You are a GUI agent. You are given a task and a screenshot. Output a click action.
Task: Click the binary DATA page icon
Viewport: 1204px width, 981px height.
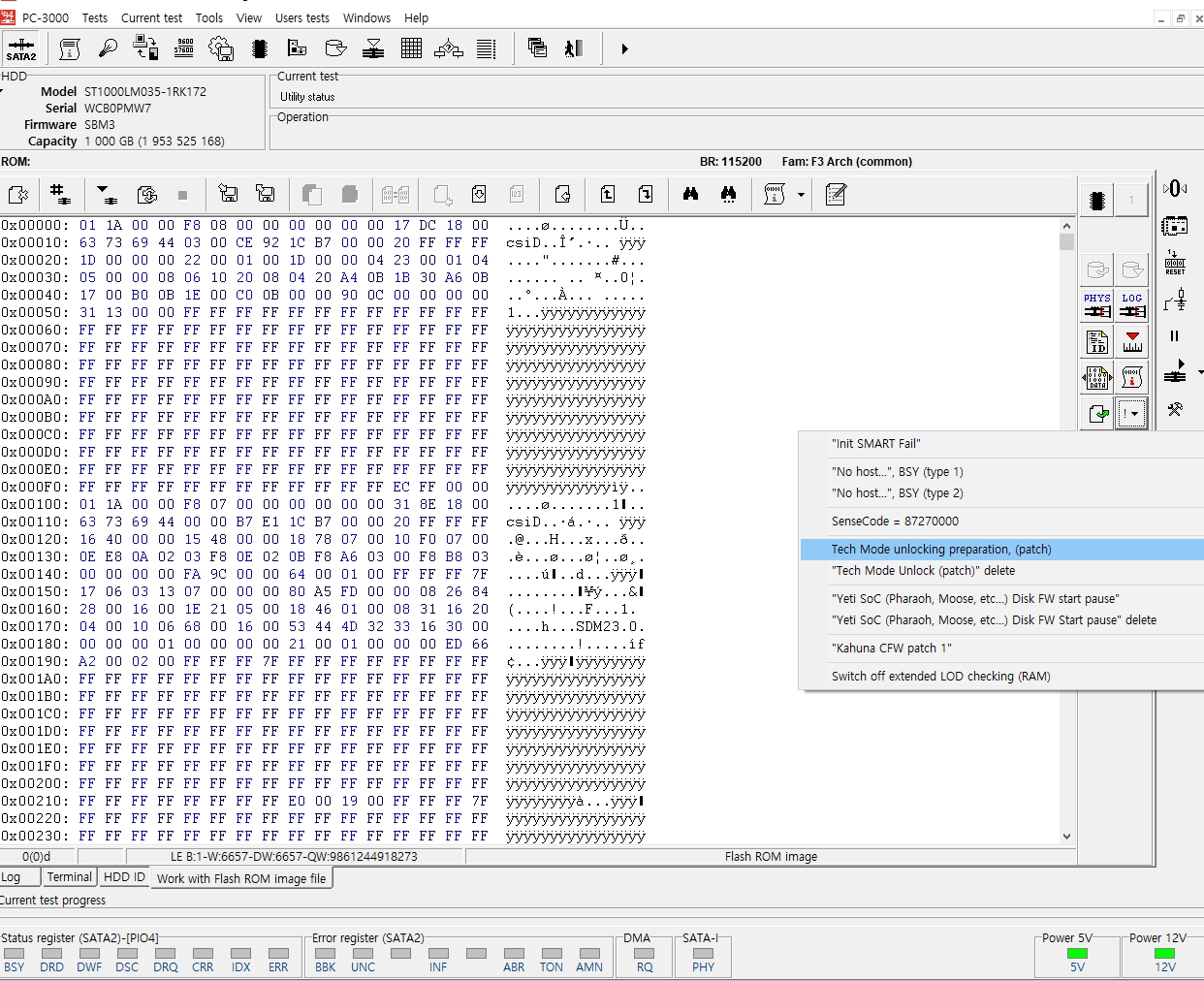click(x=1097, y=378)
